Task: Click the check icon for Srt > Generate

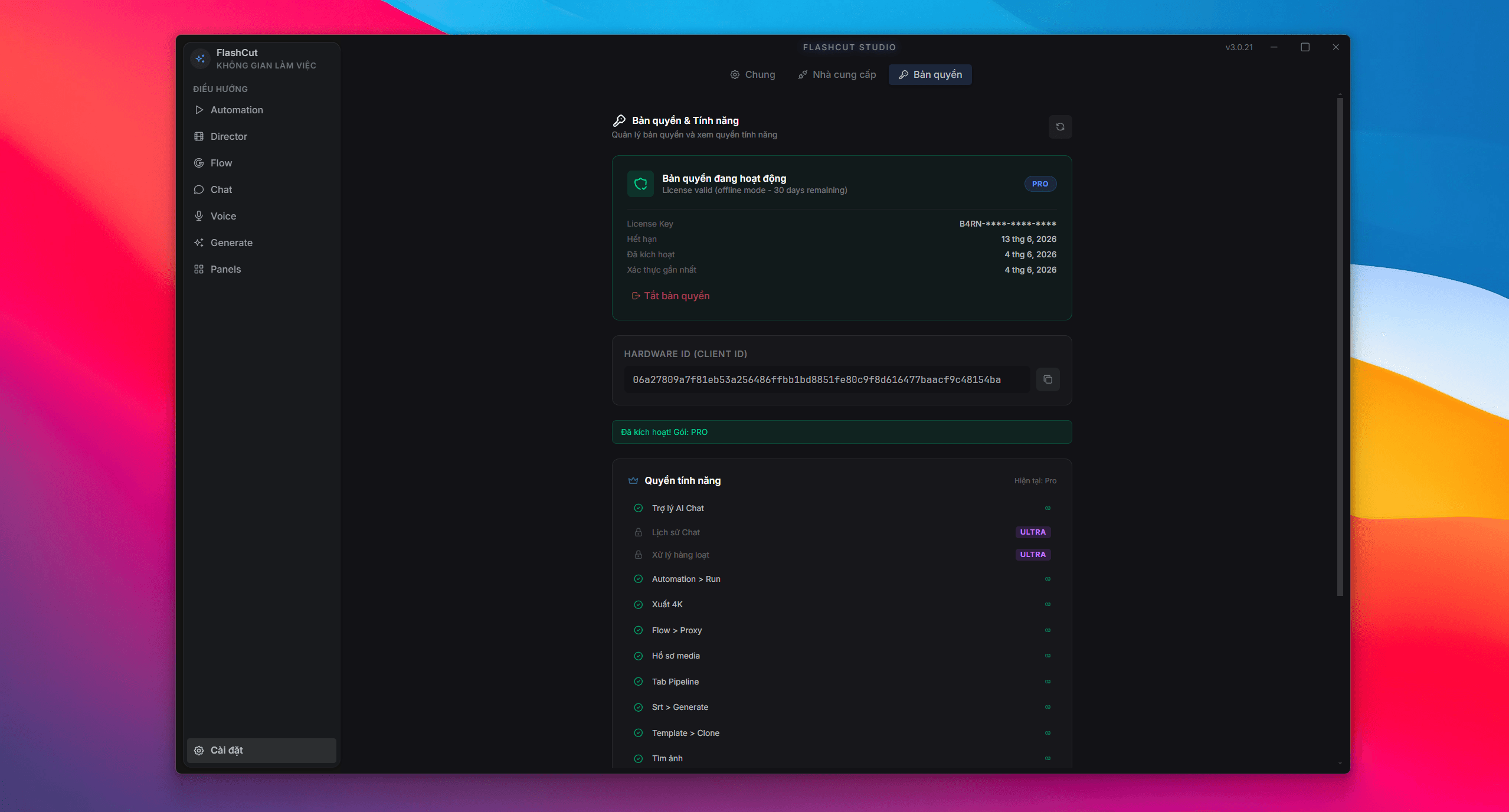Action: pos(638,707)
